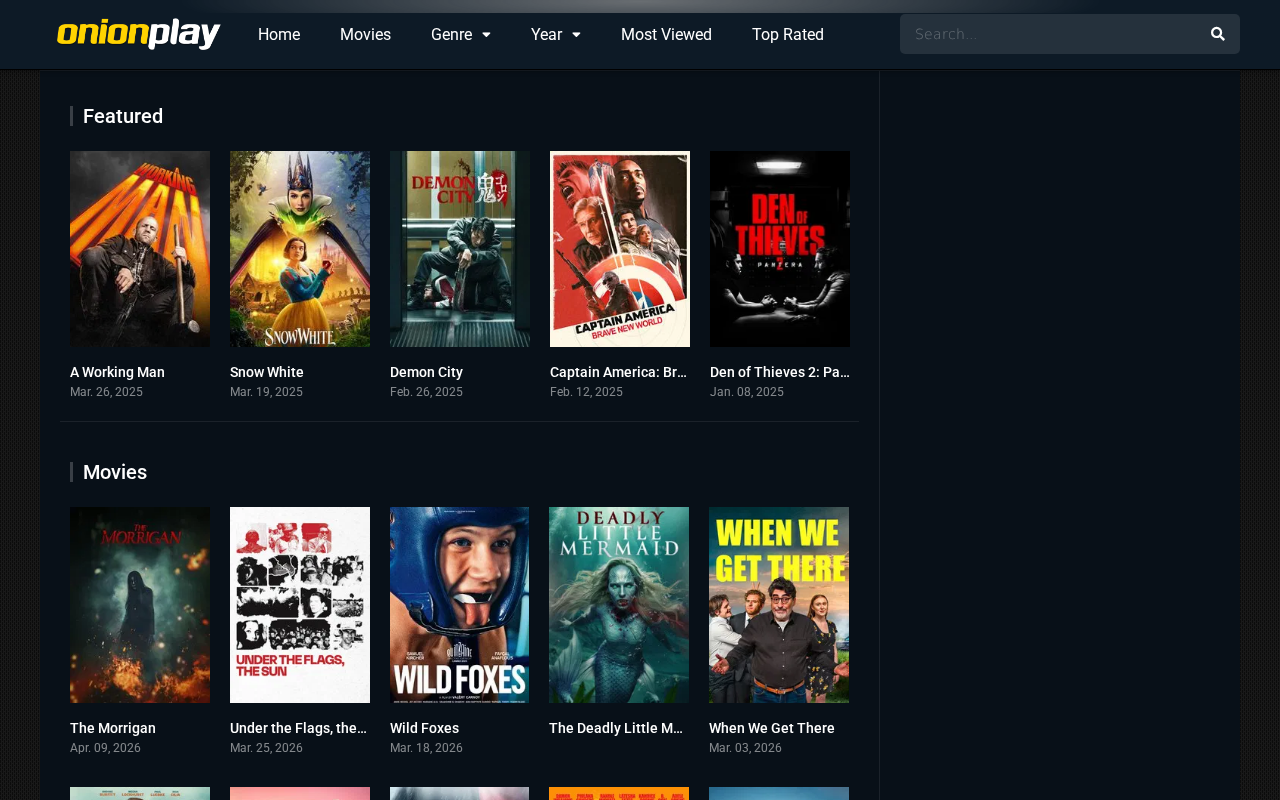Screen dimensions: 1280x800
Task: Click the 'Feb. 12, 2025' release date
Action: coord(586,392)
